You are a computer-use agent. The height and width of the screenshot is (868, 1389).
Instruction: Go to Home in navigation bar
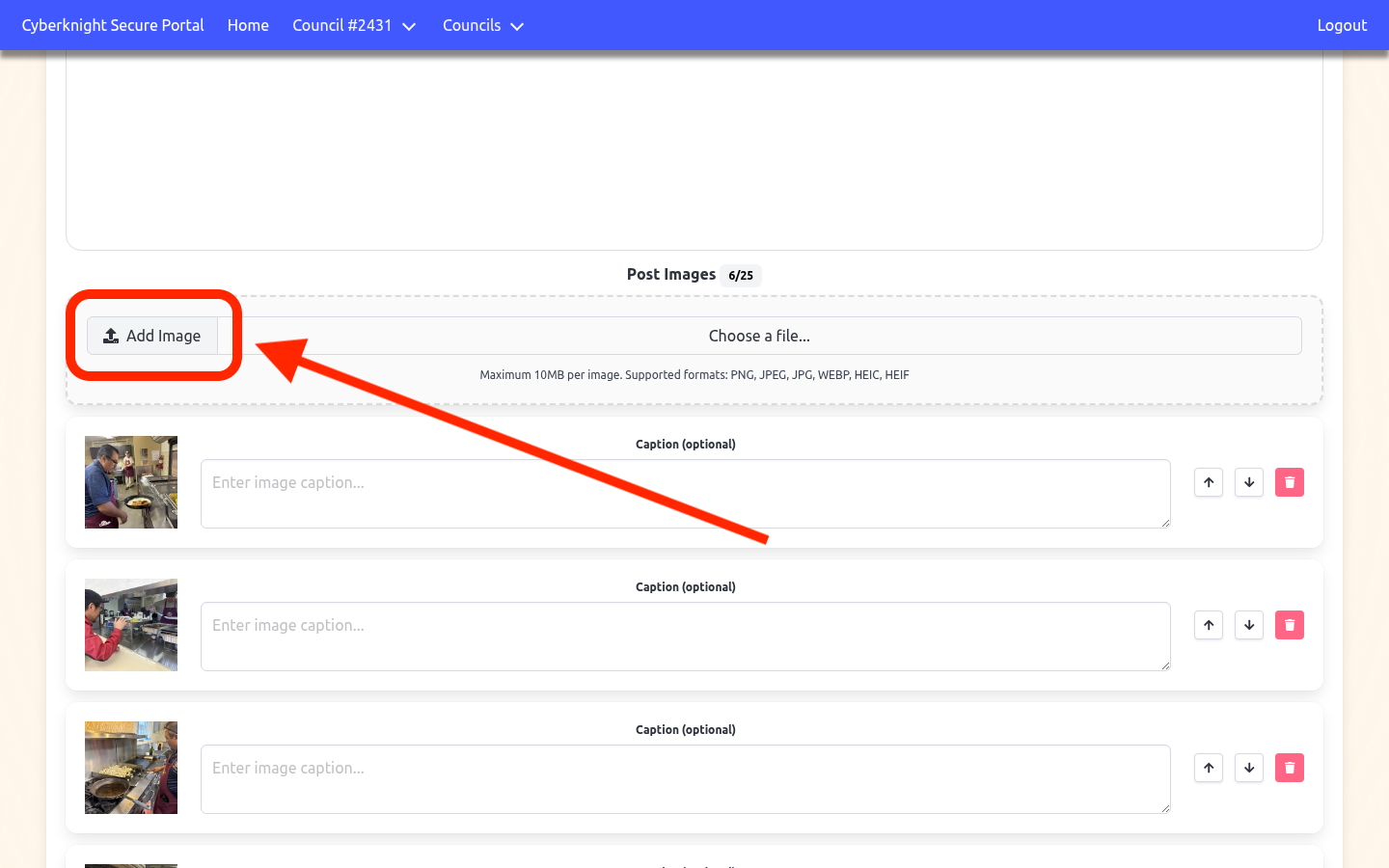coord(248,26)
